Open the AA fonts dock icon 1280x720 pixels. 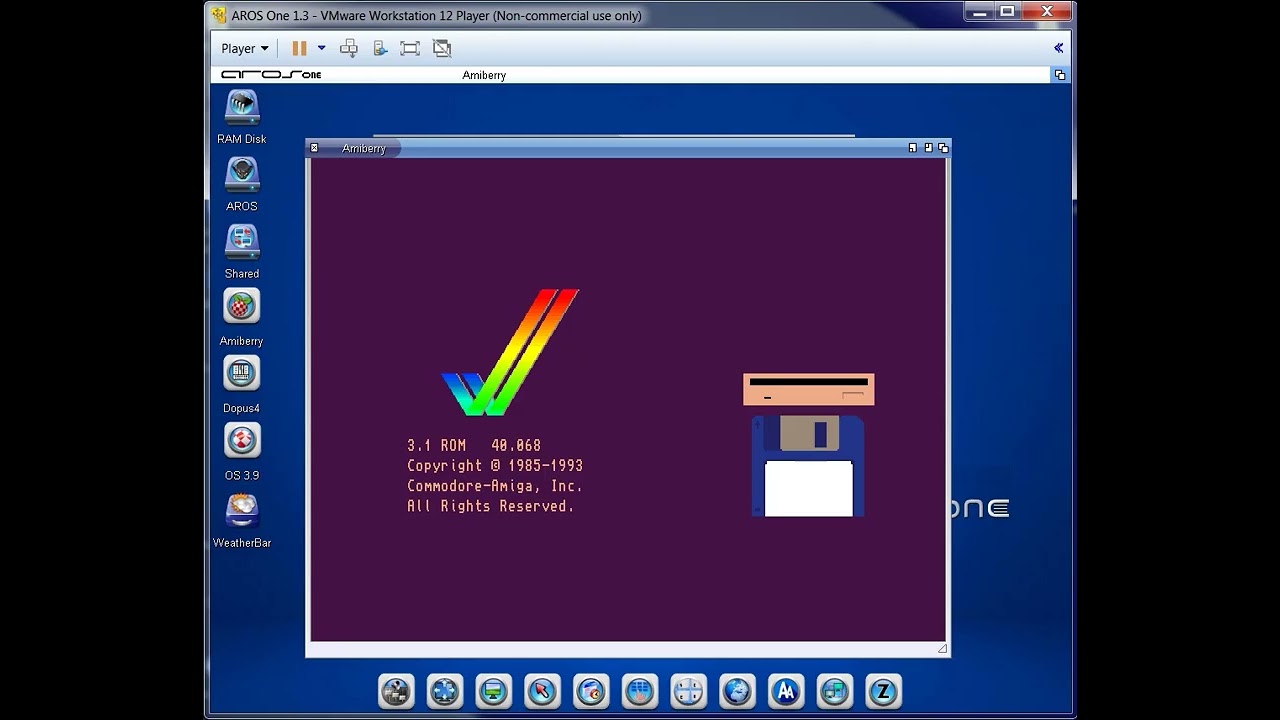(x=786, y=691)
